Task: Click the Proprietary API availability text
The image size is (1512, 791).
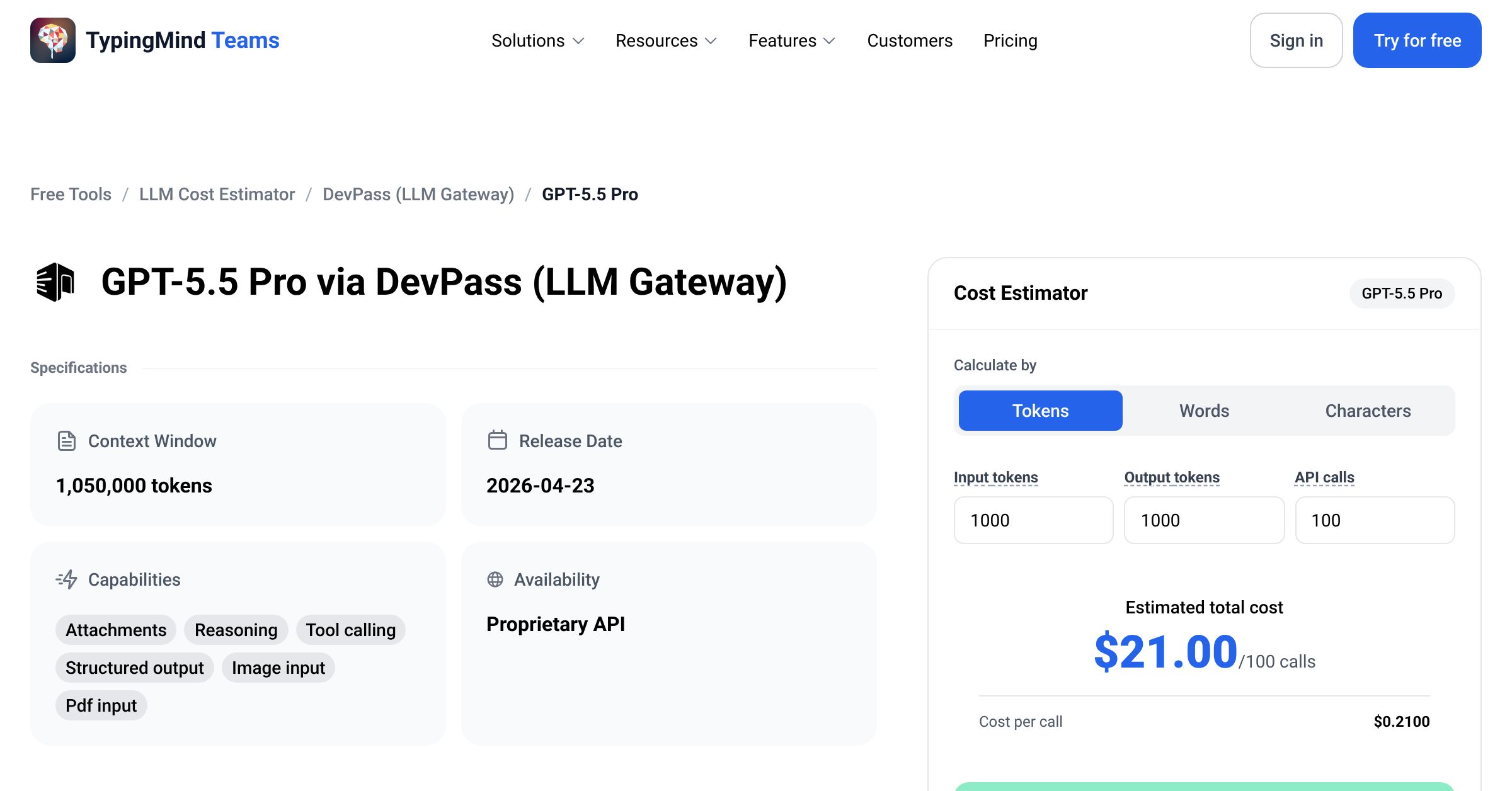Action: pyautogui.click(x=556, y=624)
